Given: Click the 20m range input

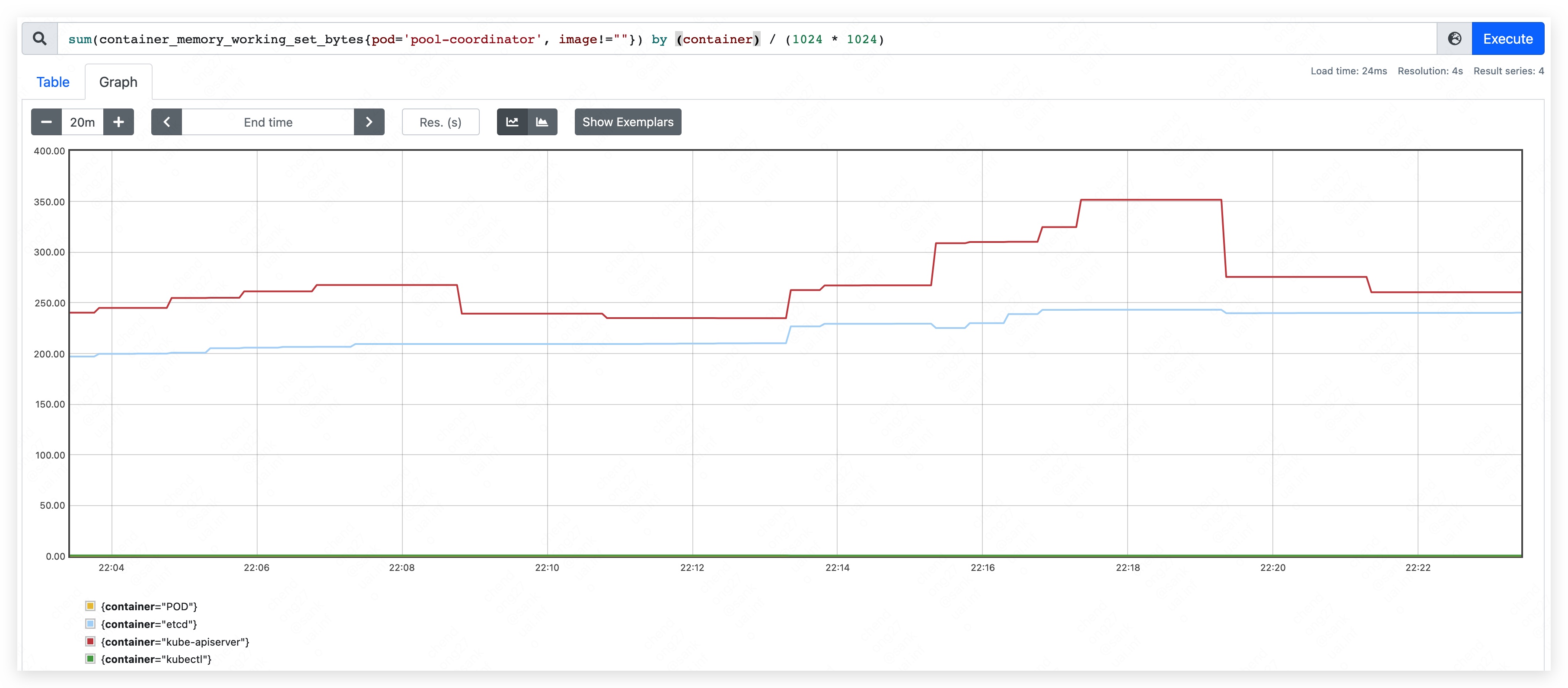Looking at the screenshot, I should point(82,122).
